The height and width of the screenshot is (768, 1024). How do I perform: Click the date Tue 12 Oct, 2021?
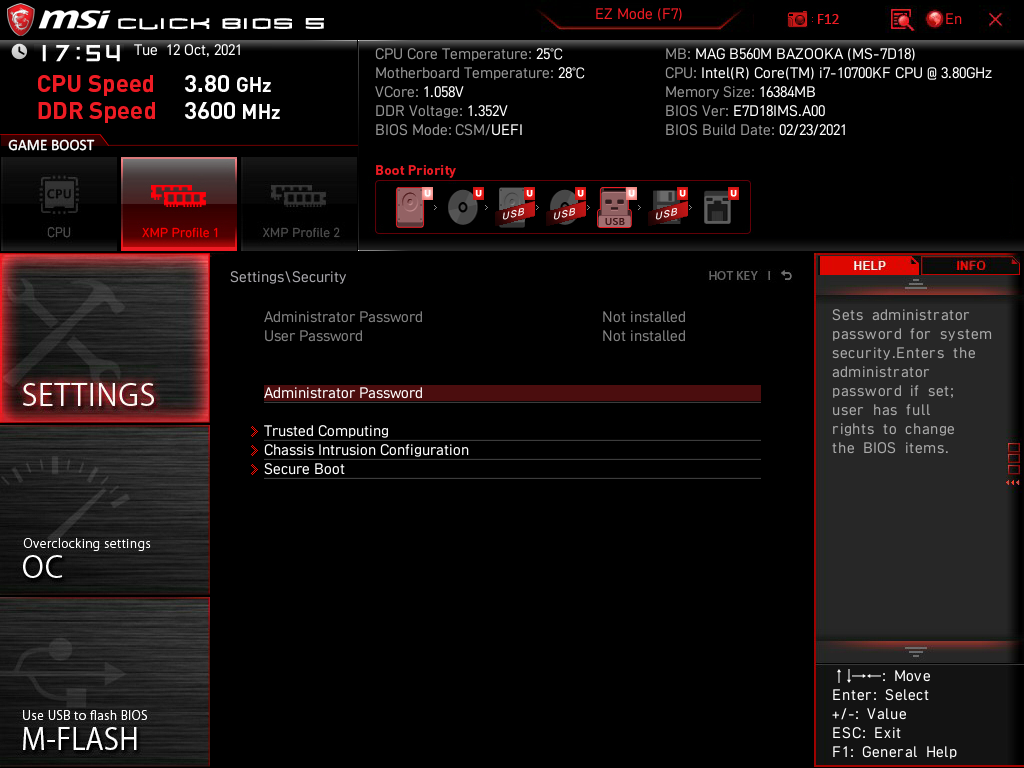point(187,50)
